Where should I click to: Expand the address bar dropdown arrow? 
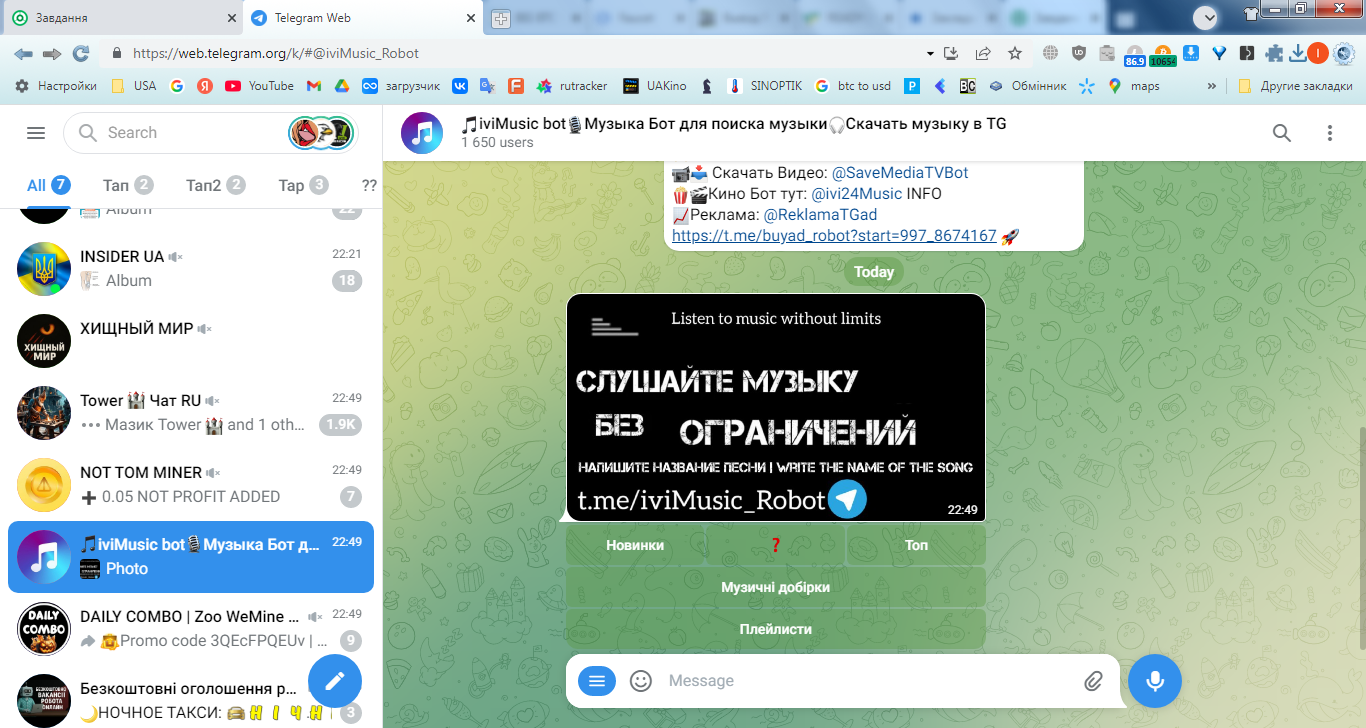coord(930,53)
